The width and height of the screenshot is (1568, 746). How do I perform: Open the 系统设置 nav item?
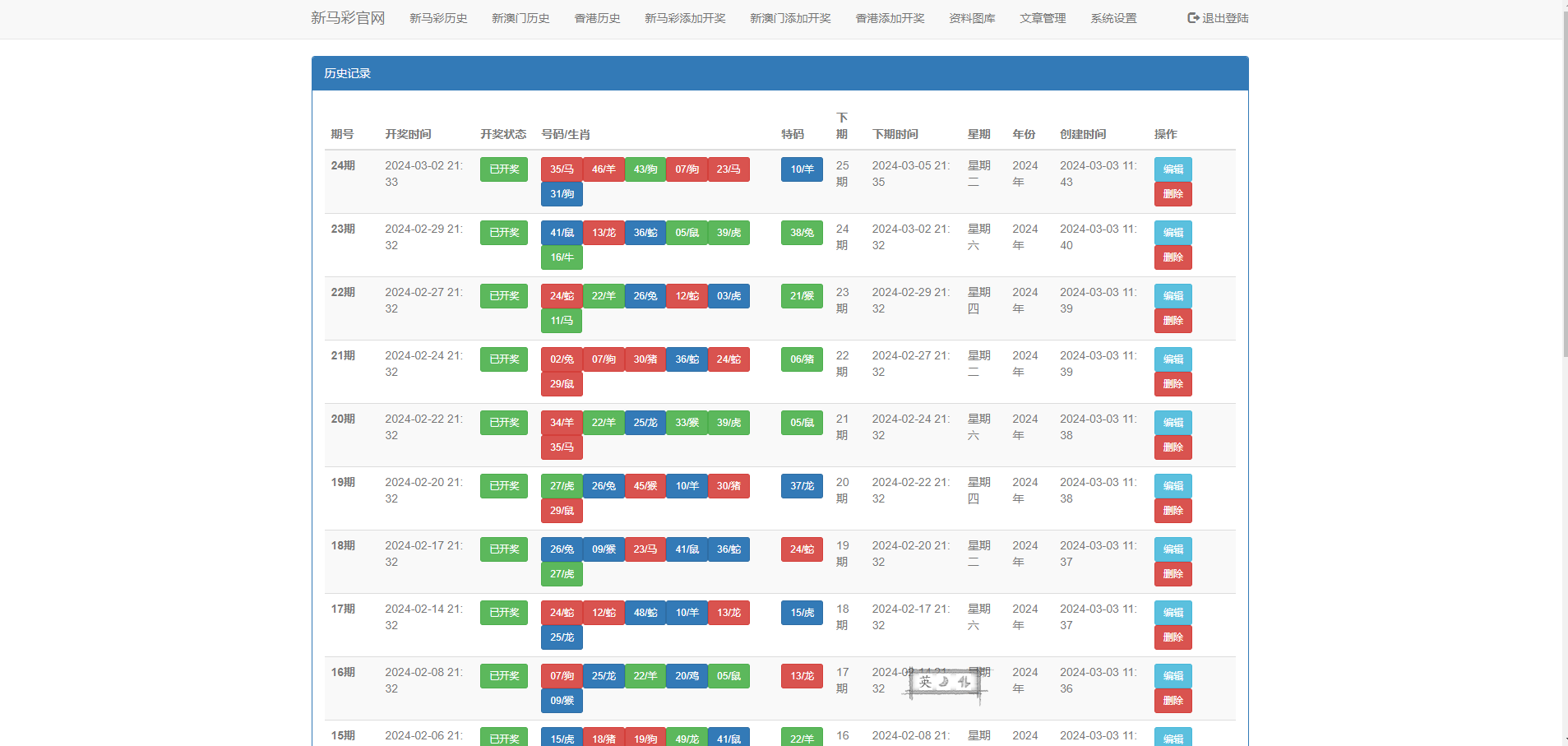[1113, 18]
